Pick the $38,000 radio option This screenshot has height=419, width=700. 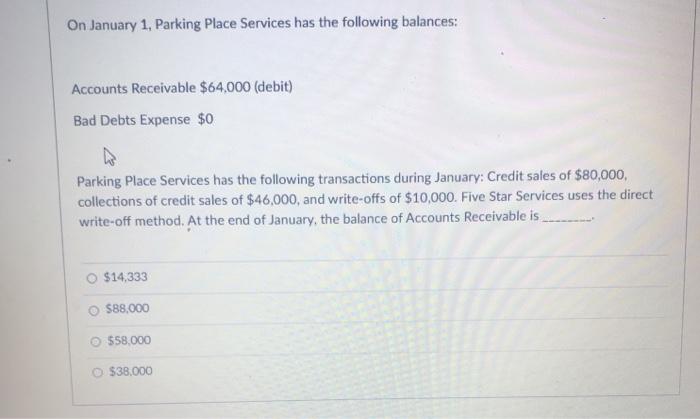[97, 372]
